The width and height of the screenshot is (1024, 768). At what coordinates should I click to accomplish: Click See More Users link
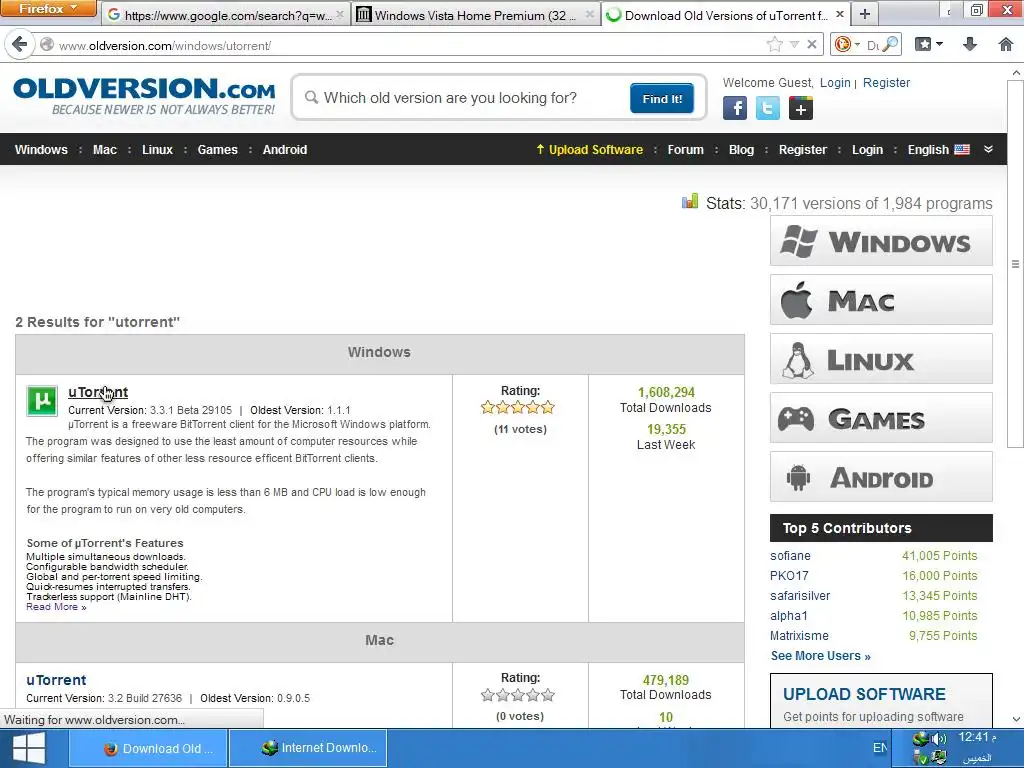(820, 656)
